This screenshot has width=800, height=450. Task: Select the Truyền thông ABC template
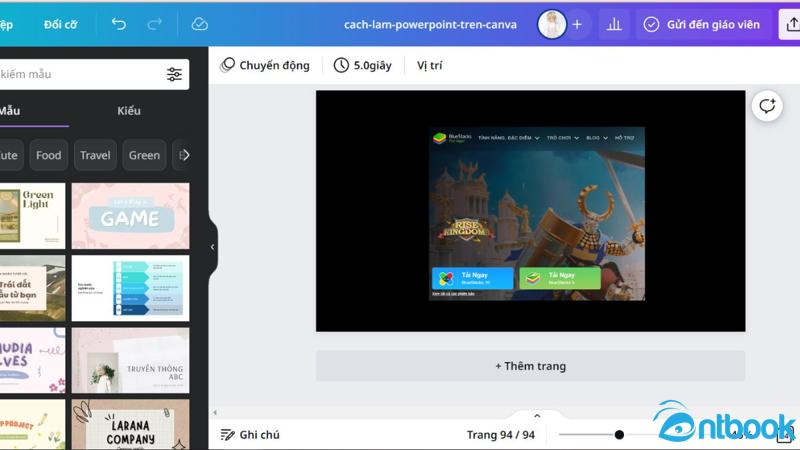[130, 360]
